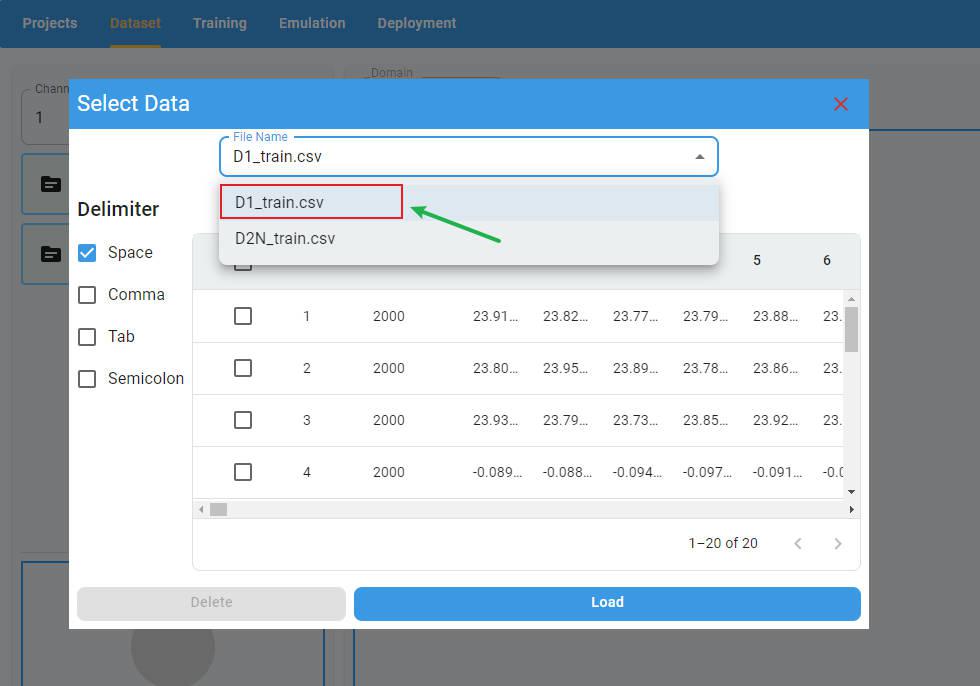Collapse the File Name dropdown arrow
Viewport: 980px width, 686px height.
click(x=699, y=157)
